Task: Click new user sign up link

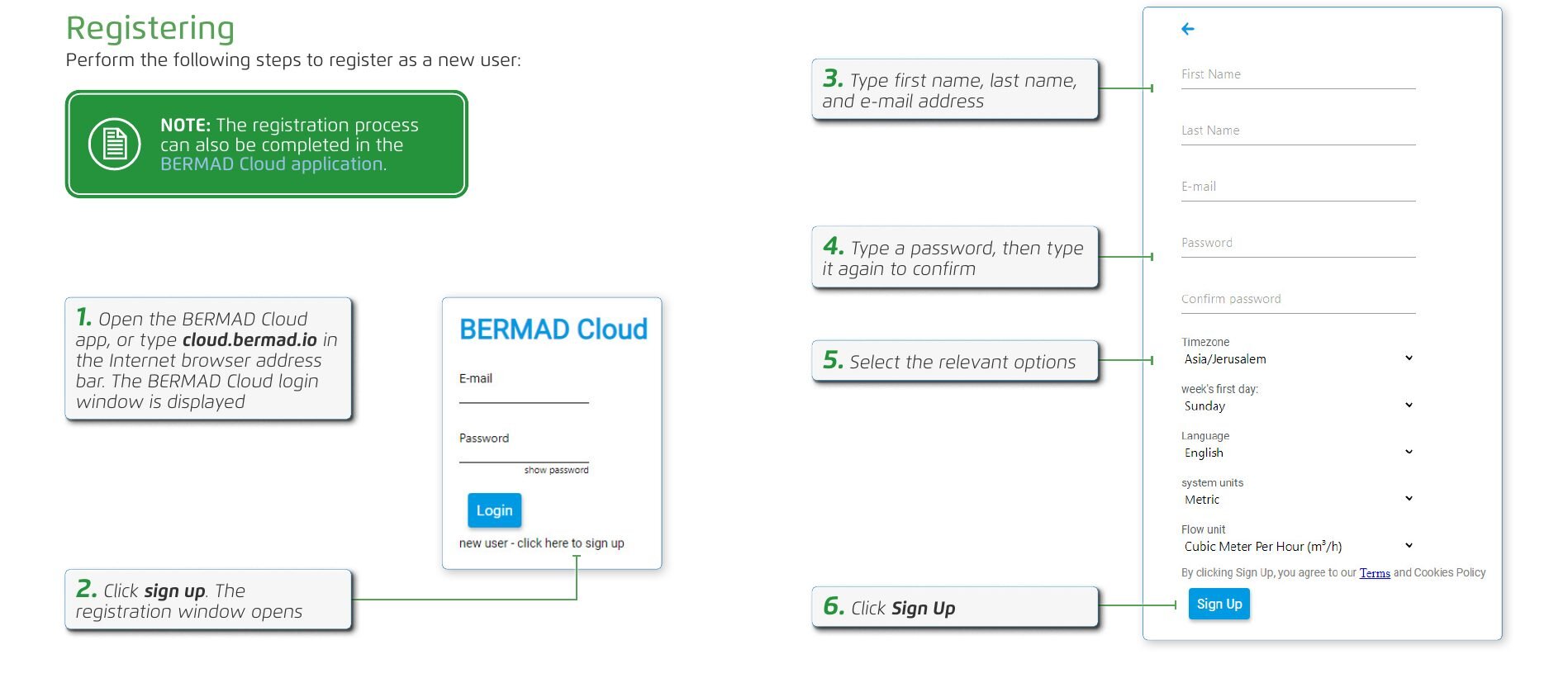Action: 541,543
